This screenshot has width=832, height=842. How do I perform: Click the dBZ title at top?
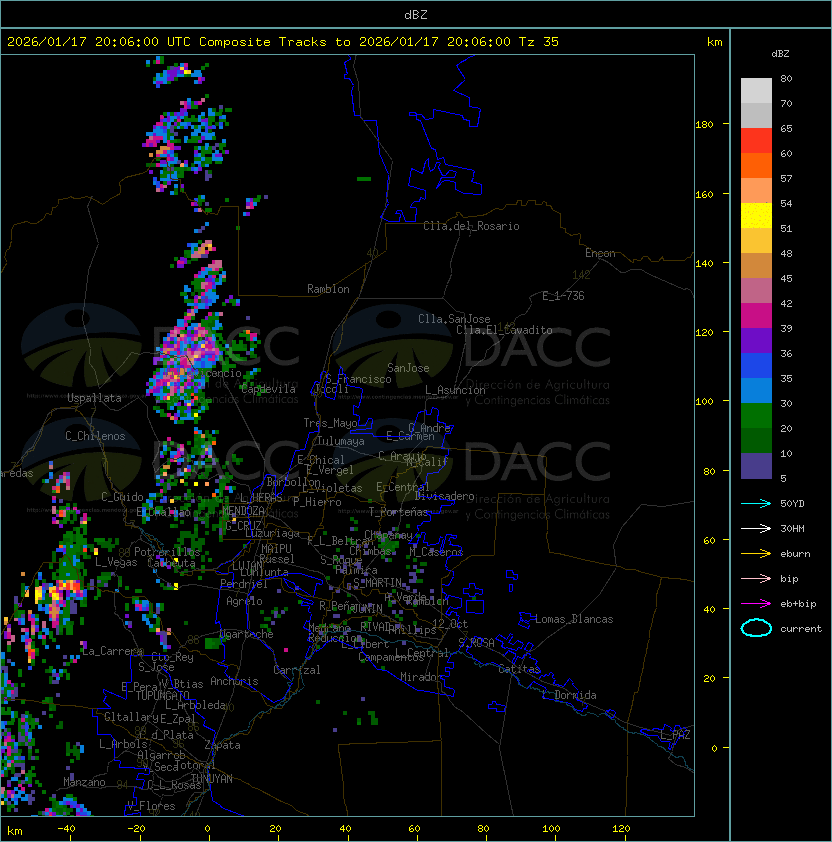tap(416, 14)
